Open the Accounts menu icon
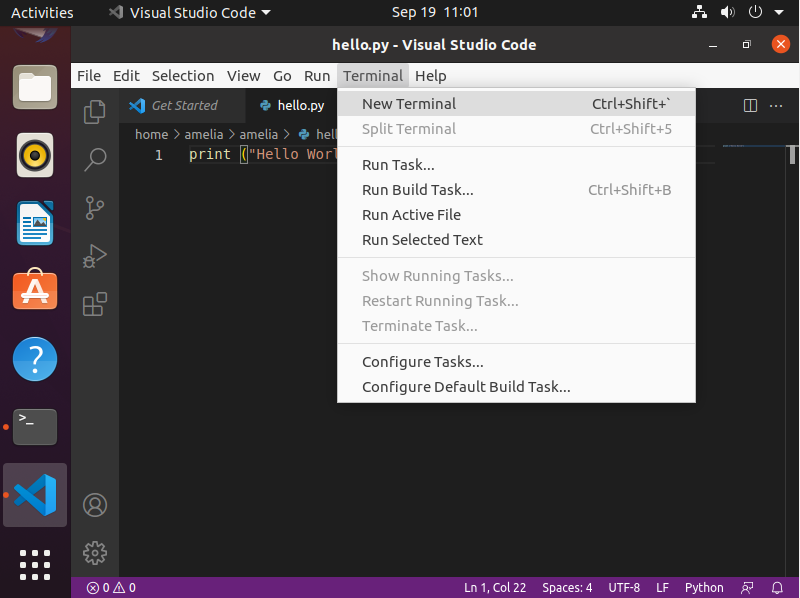This screenshot has height=598, width=800. coord(94,505)
